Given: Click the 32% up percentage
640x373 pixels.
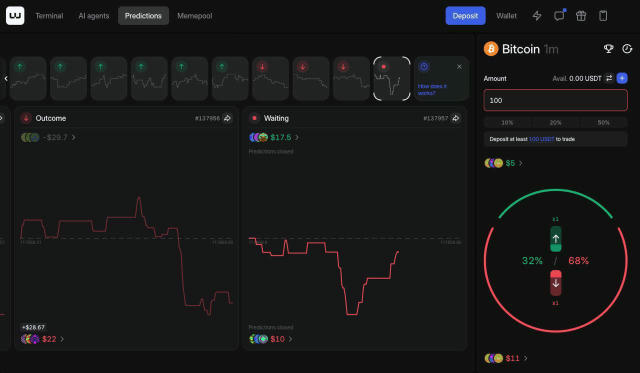Looking at the screenshot, I should 532,261.
